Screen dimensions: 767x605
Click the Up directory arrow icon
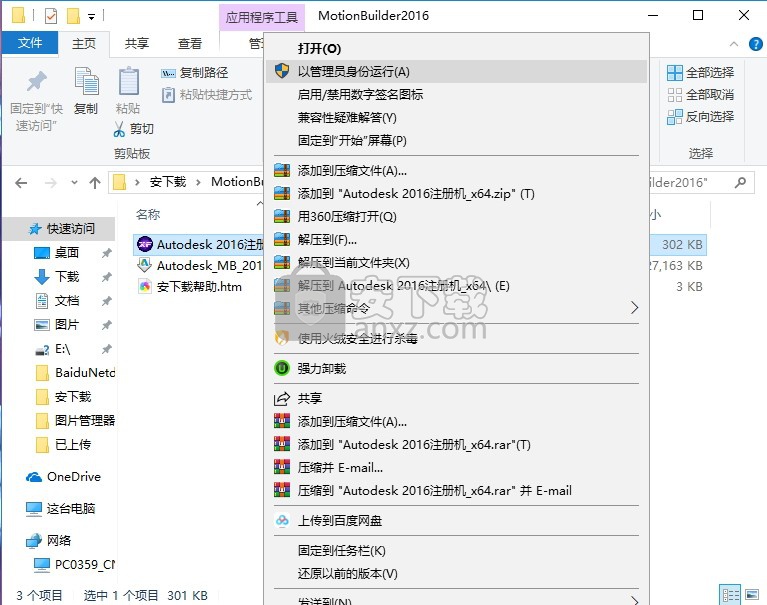pos(95,182)
